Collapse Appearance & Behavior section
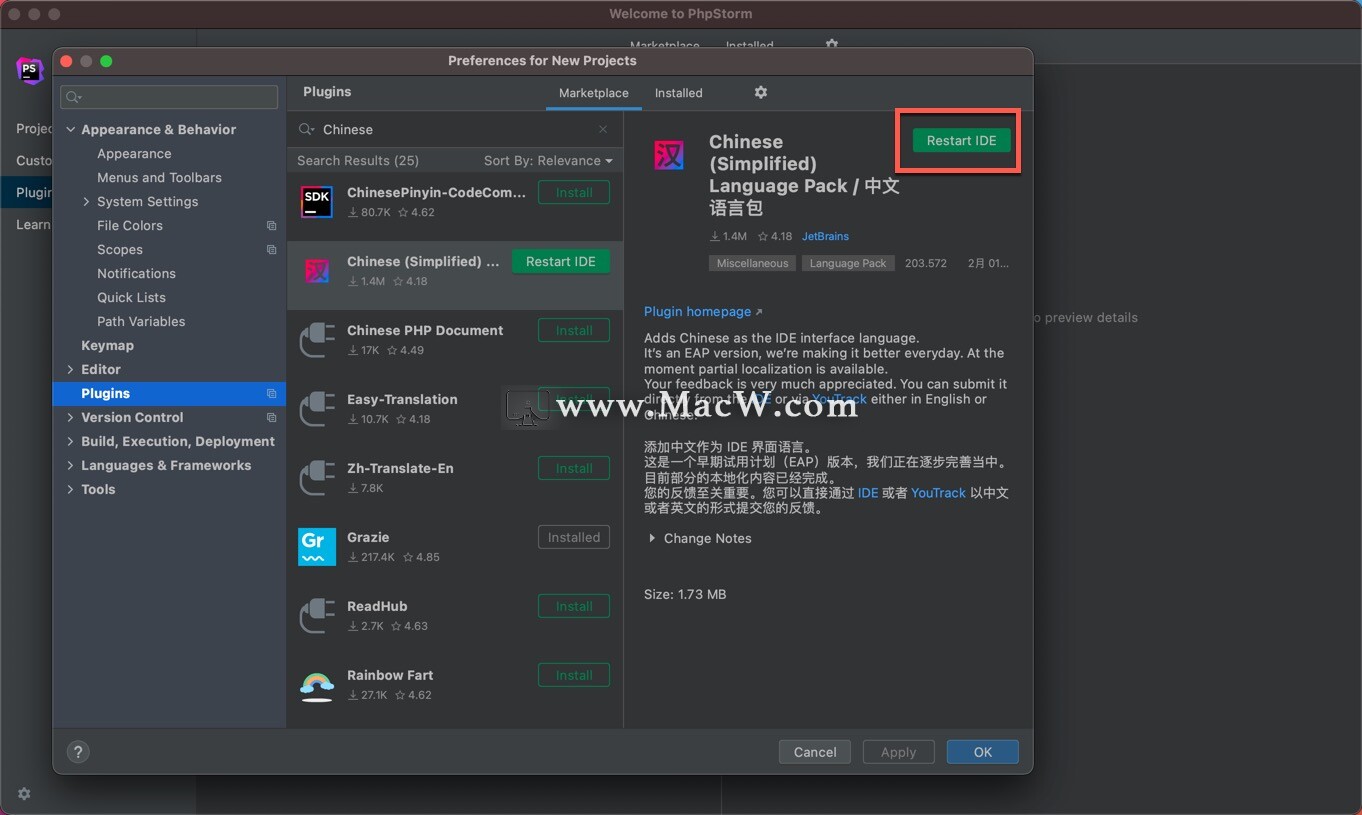 (x=71, y=130)
